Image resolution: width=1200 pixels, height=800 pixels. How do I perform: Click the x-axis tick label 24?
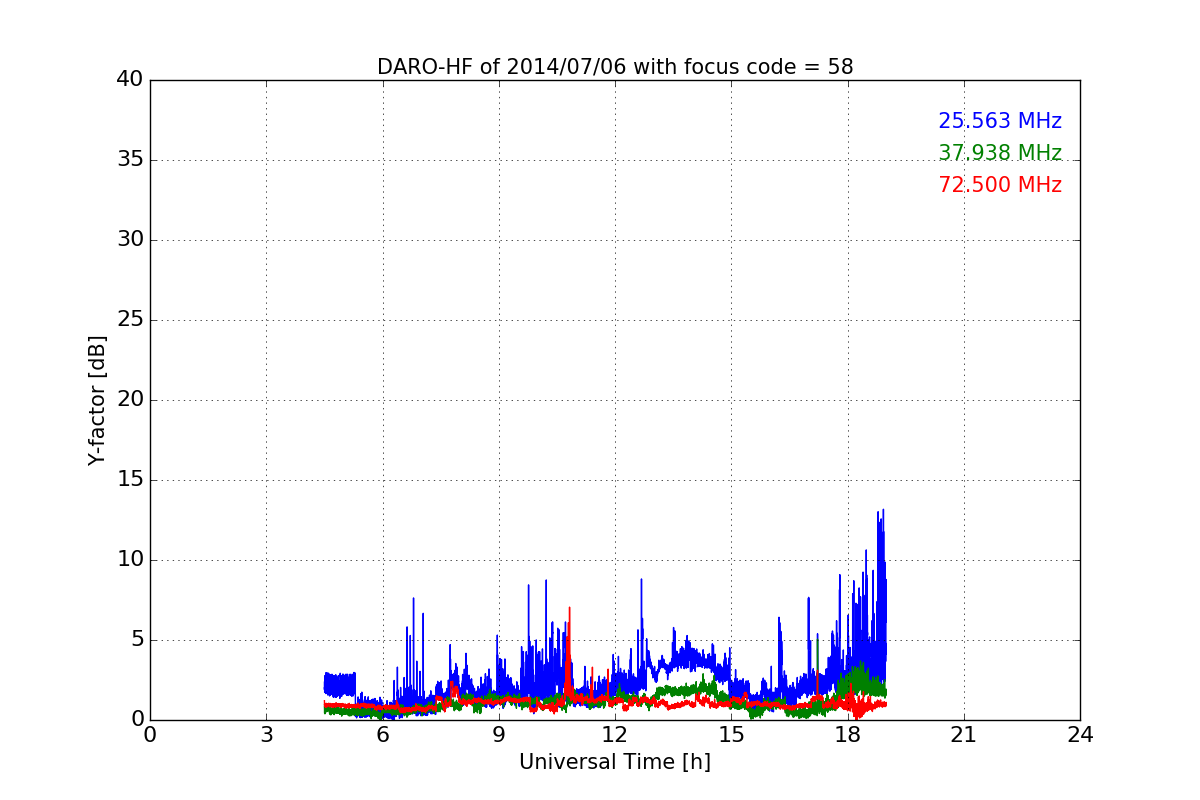pos(1080,734)
